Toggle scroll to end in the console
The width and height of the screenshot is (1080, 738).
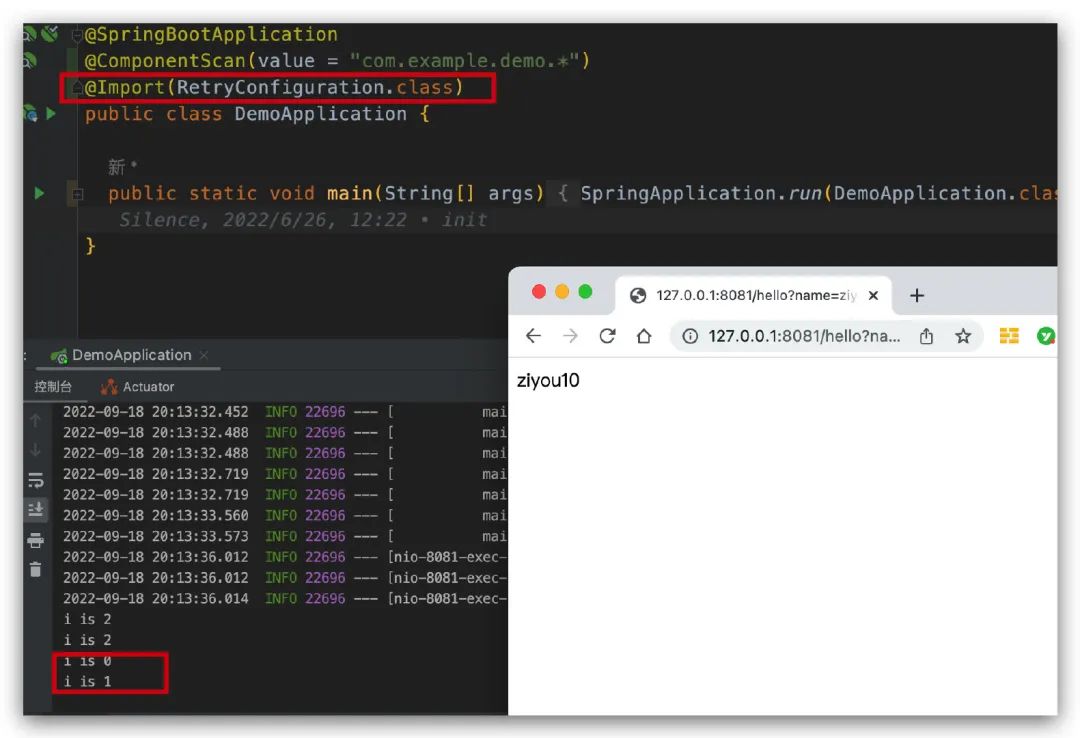(x=36, y=509)
